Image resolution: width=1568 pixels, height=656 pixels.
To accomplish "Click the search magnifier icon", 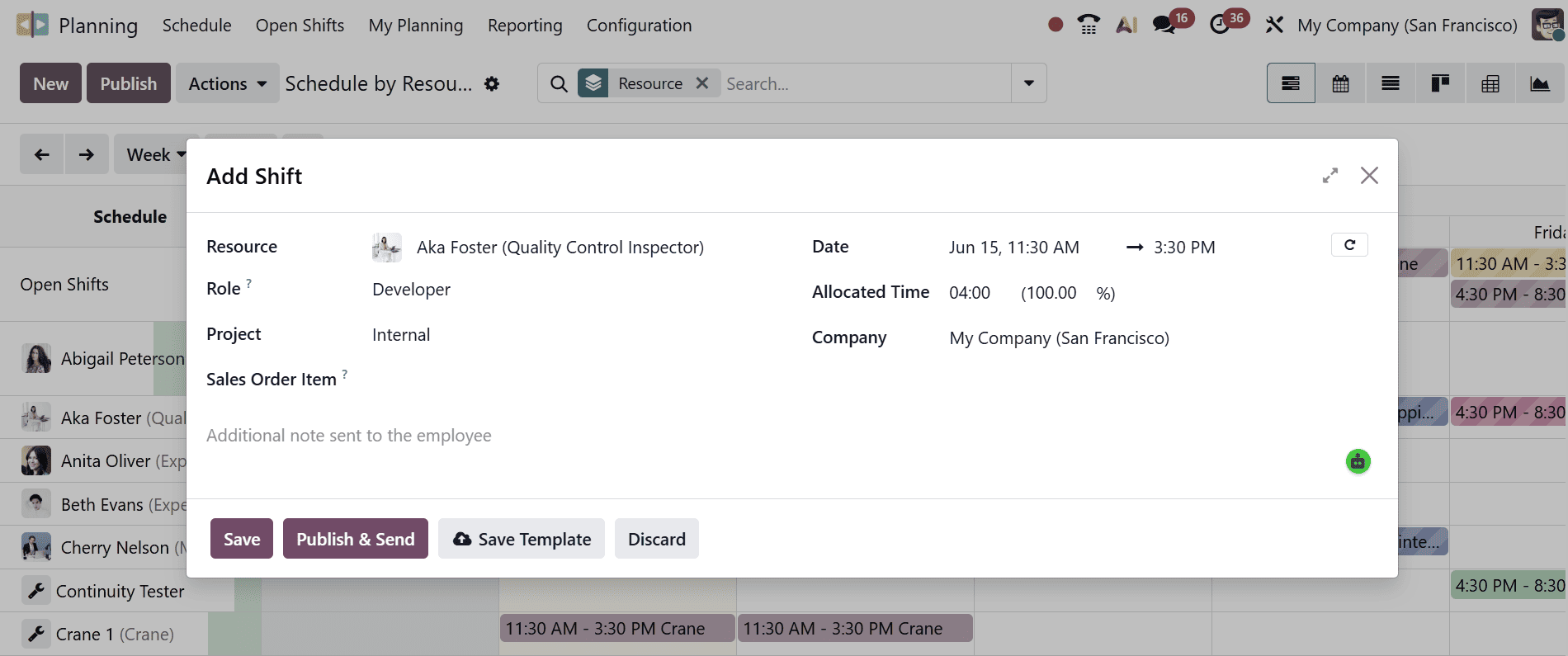I will click(x=559, y=83).
